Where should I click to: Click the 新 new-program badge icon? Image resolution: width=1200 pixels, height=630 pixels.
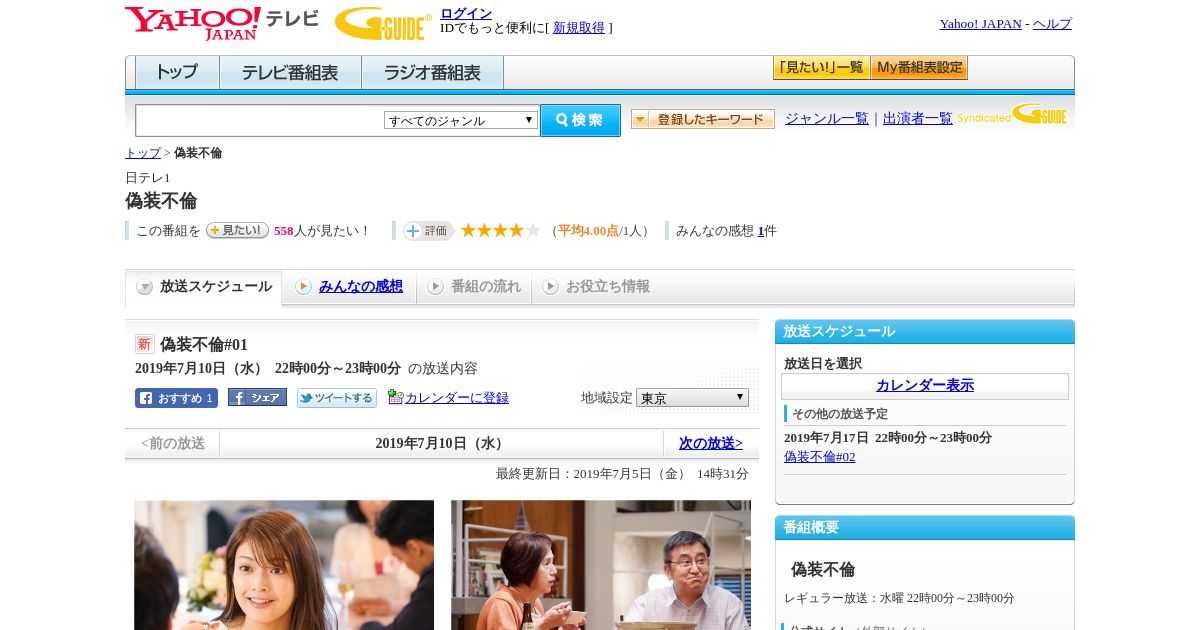click(x=145, y=344)
